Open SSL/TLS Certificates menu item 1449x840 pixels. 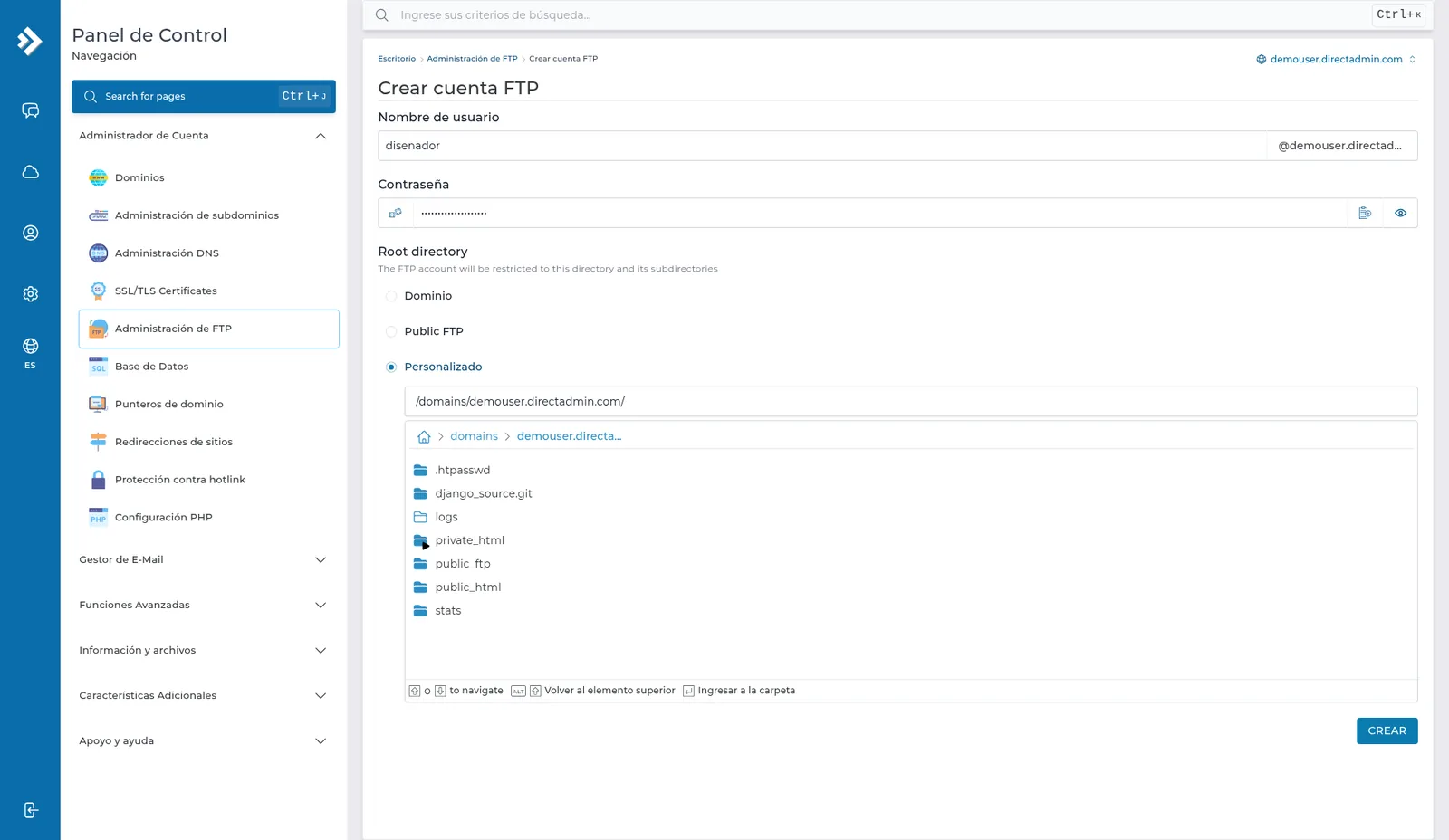[x=209, y=291]
